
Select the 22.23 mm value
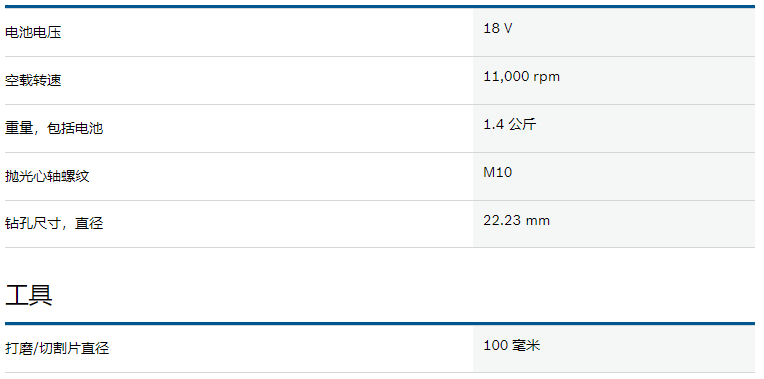tap(516, 221)
